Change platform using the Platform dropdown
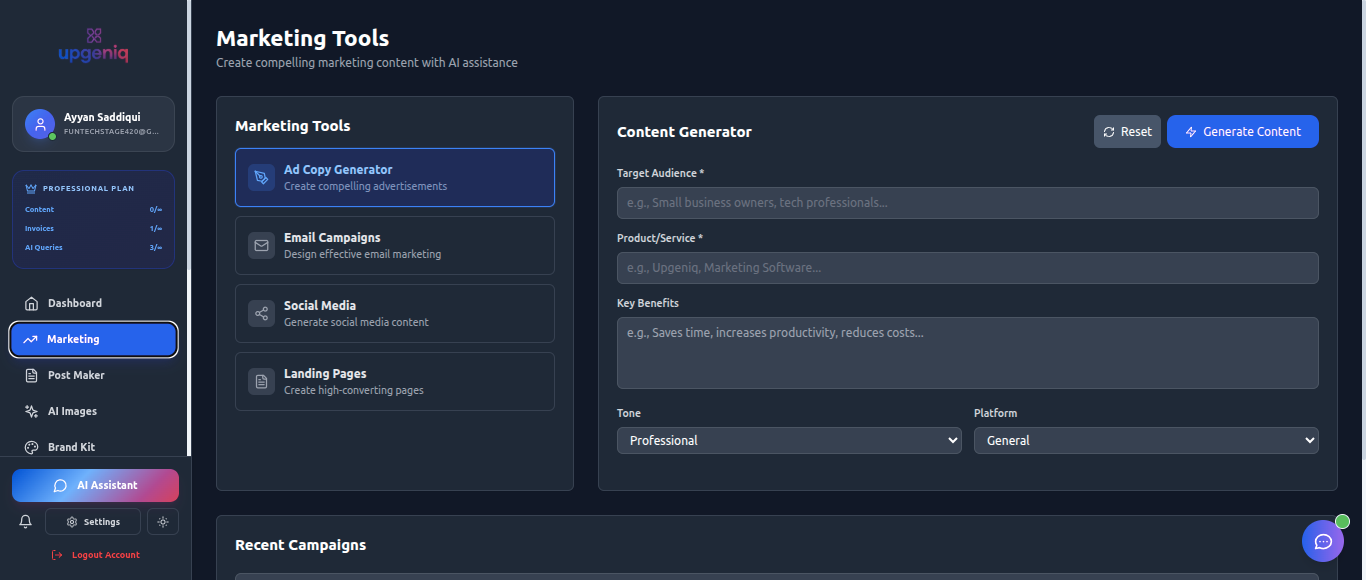 (x=1146, y=440)
